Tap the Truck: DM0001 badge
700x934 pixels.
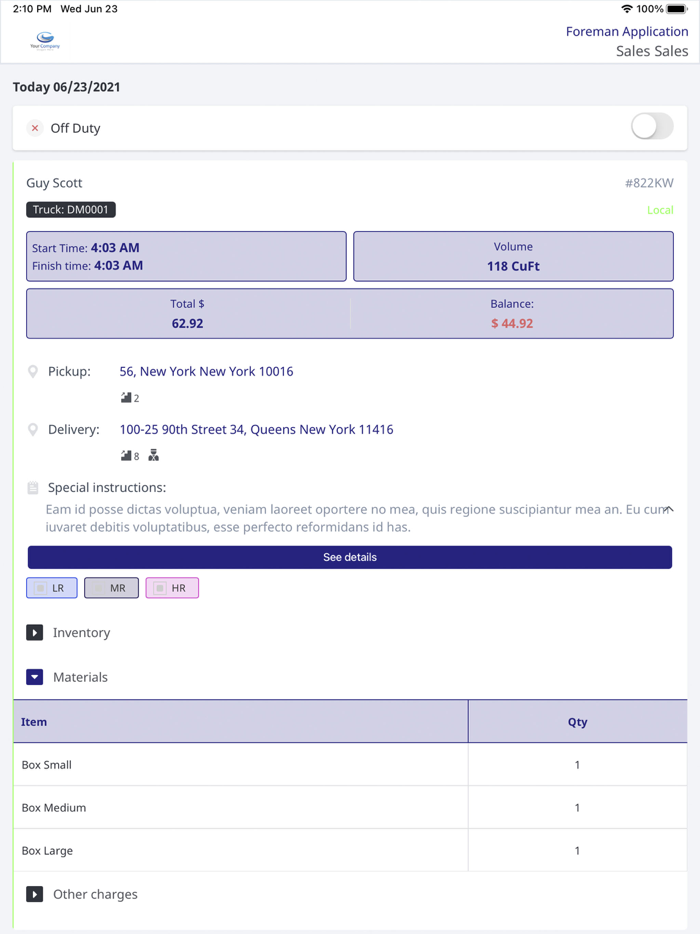point(71,210)
